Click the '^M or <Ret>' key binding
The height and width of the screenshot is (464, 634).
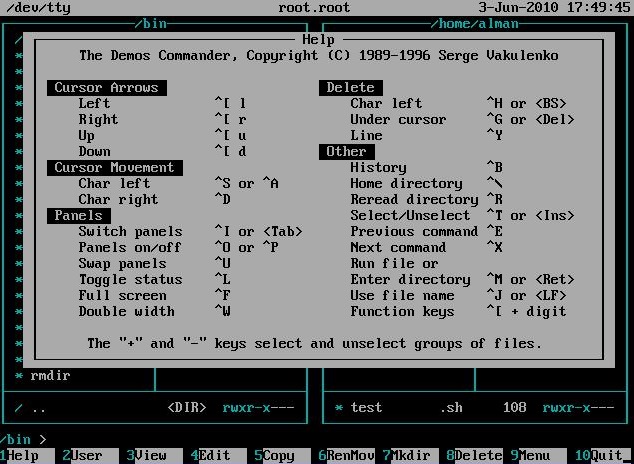(x=530, y=280)
